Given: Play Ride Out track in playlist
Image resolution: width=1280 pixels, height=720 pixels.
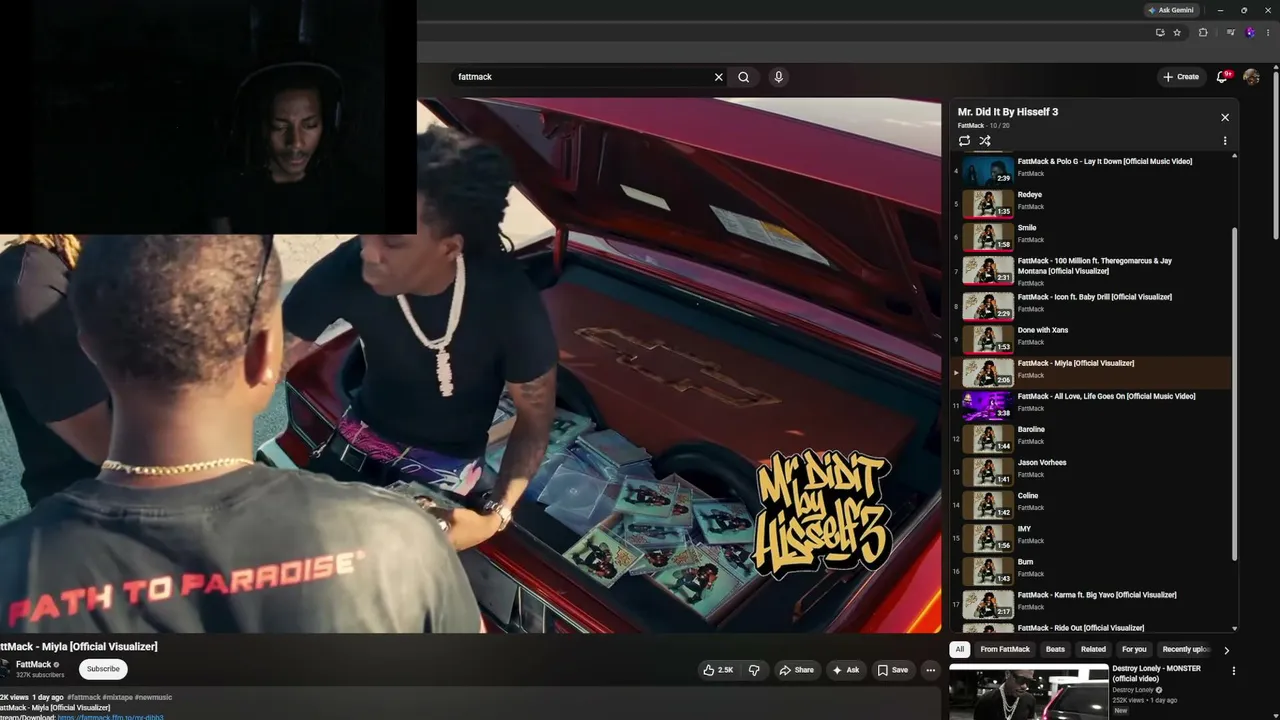Looking at the screenshot, I should click(1091, 627).
